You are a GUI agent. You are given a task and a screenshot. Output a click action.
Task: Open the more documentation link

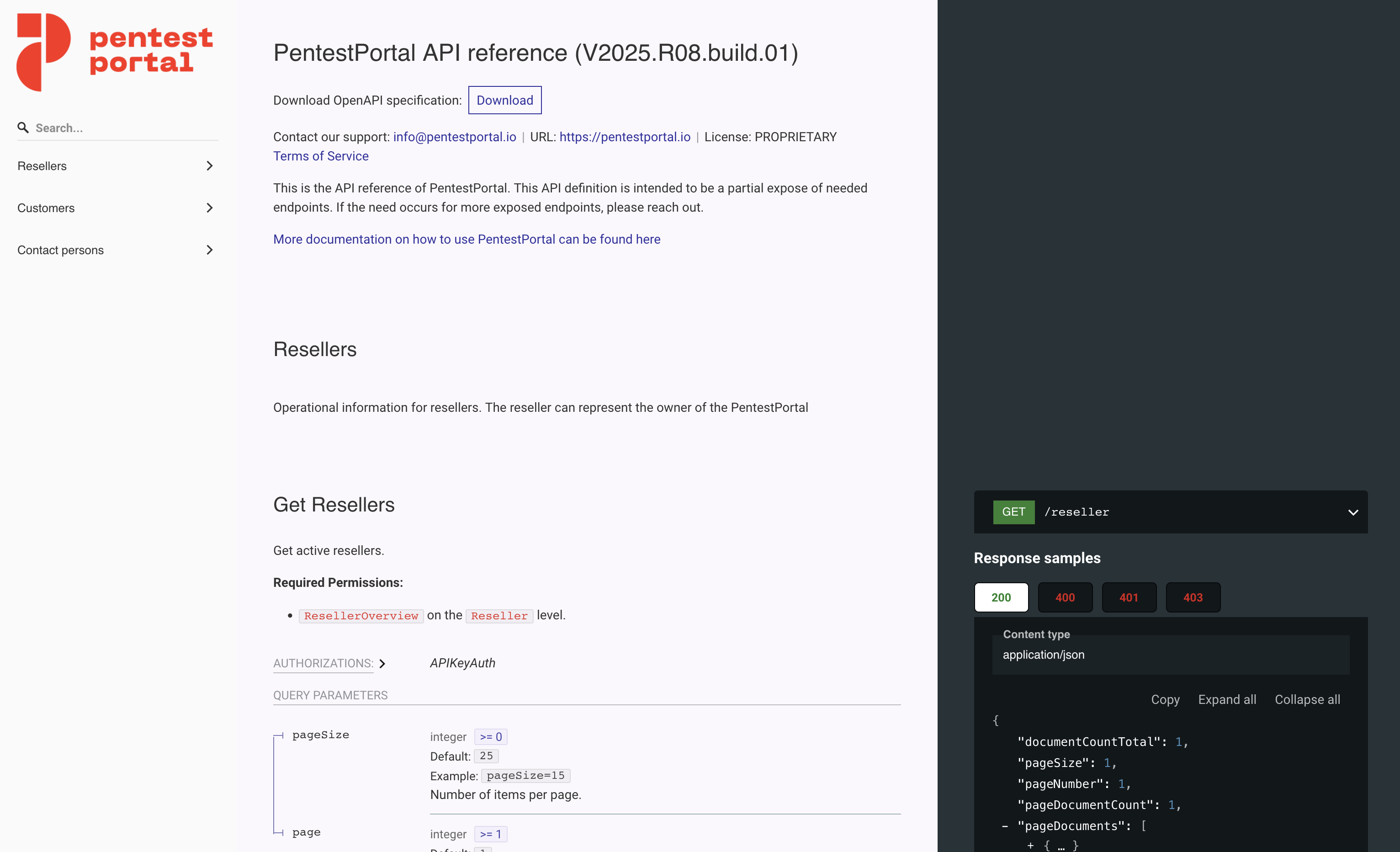(x=467, y=240)
